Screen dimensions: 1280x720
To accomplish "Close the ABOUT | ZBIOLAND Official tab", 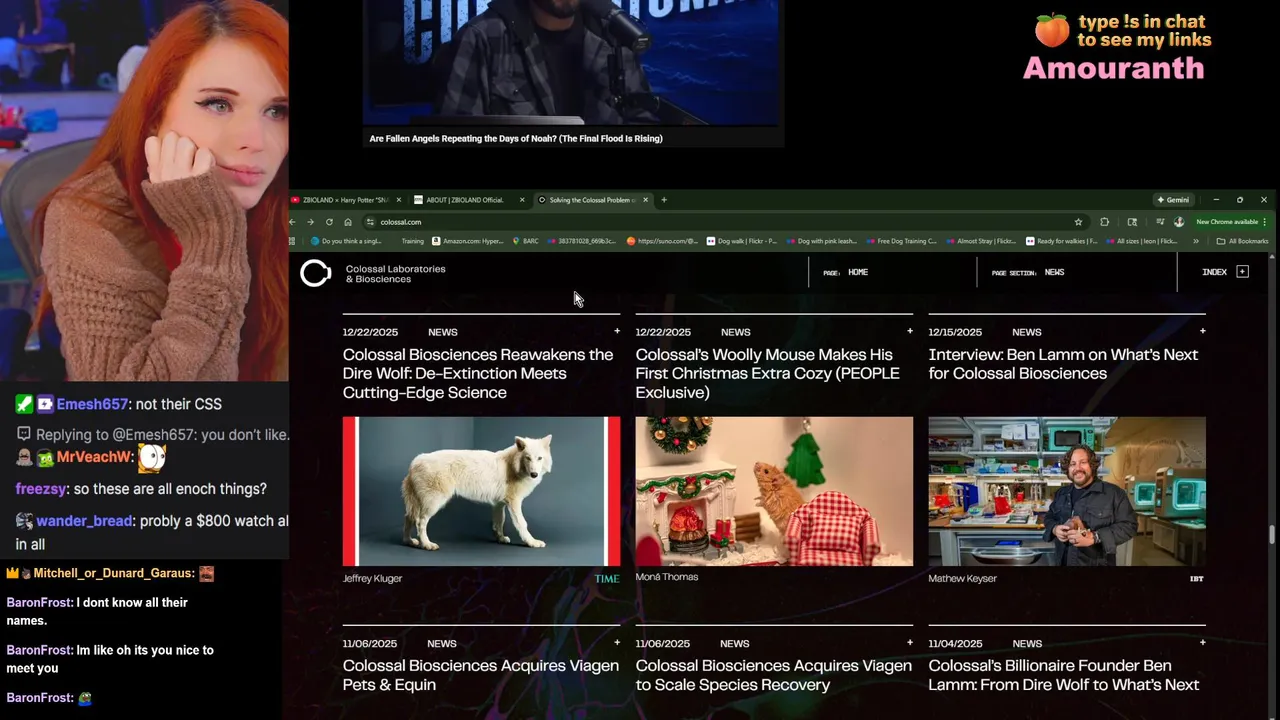I will pos(522,200).
